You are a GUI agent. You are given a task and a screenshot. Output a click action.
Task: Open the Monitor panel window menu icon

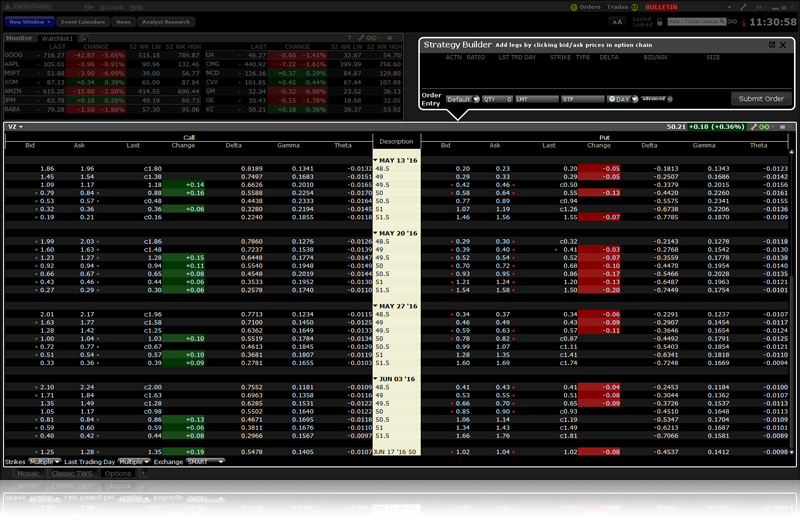[389, 38]
